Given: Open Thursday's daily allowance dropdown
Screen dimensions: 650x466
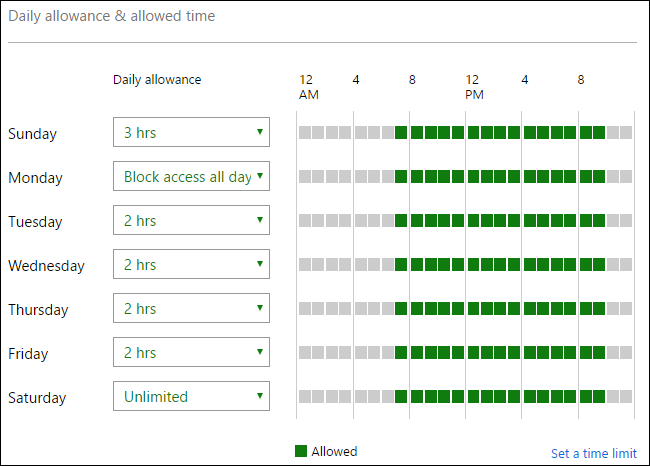Looking at the screenshot, I should pyautogui.click(x=191, y=309).
